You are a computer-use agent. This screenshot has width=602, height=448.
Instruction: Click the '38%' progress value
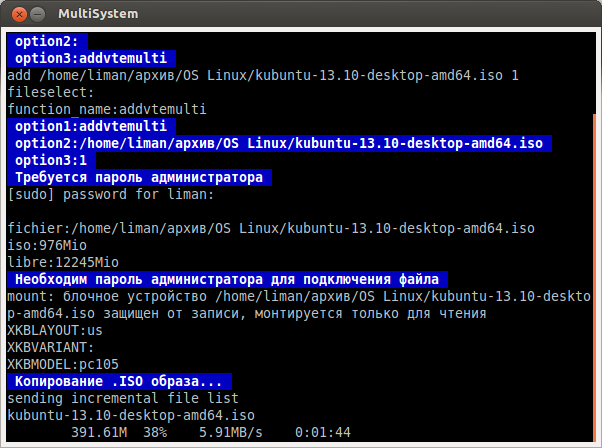coord(155,433)
